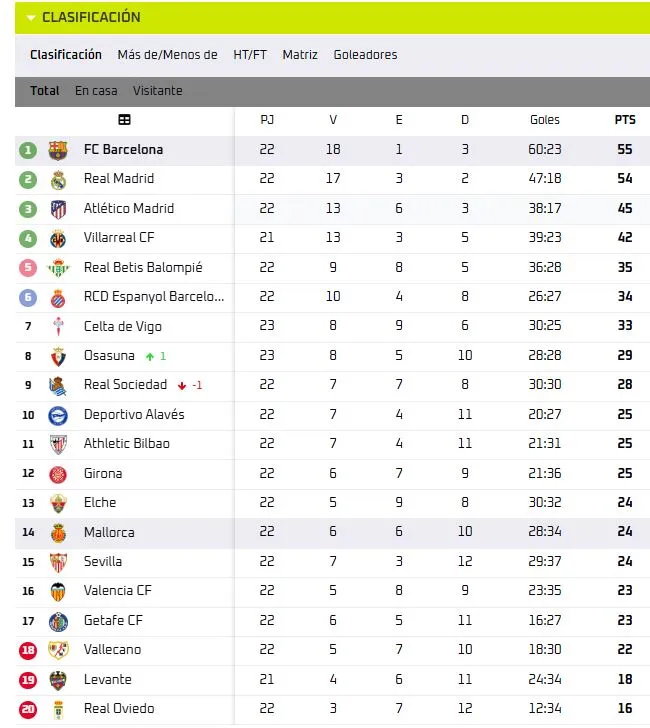The image size is (650, 728).
Task: Click the FC Barcelona club crest icon
Action: point(58,150)
